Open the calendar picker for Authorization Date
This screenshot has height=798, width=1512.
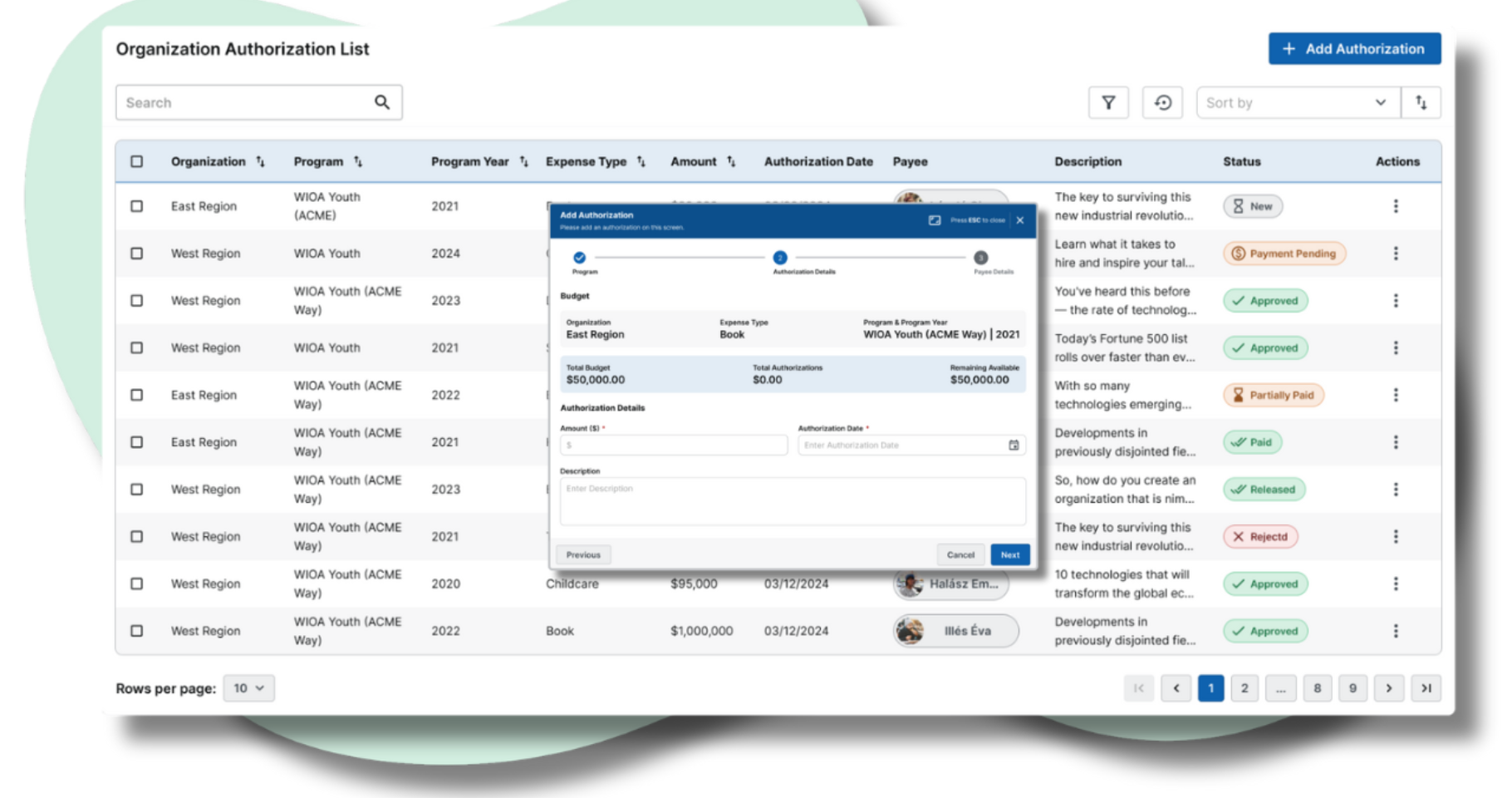(1014, 446)
